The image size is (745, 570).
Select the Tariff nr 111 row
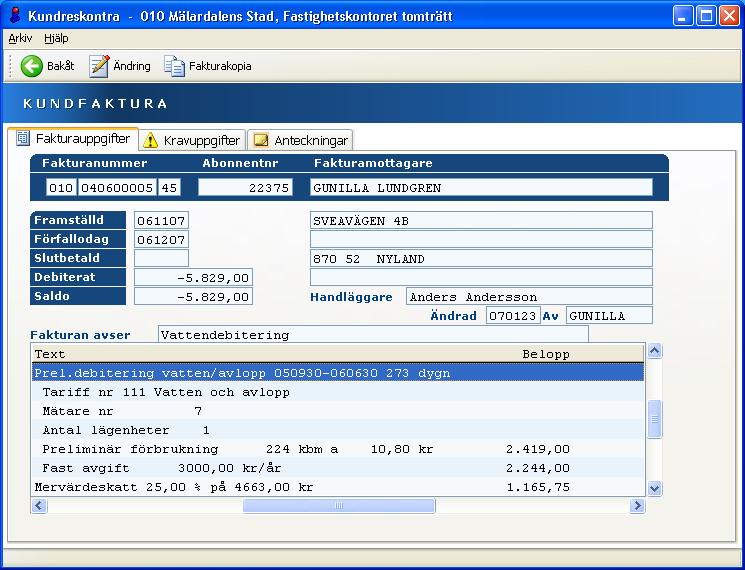338,392
